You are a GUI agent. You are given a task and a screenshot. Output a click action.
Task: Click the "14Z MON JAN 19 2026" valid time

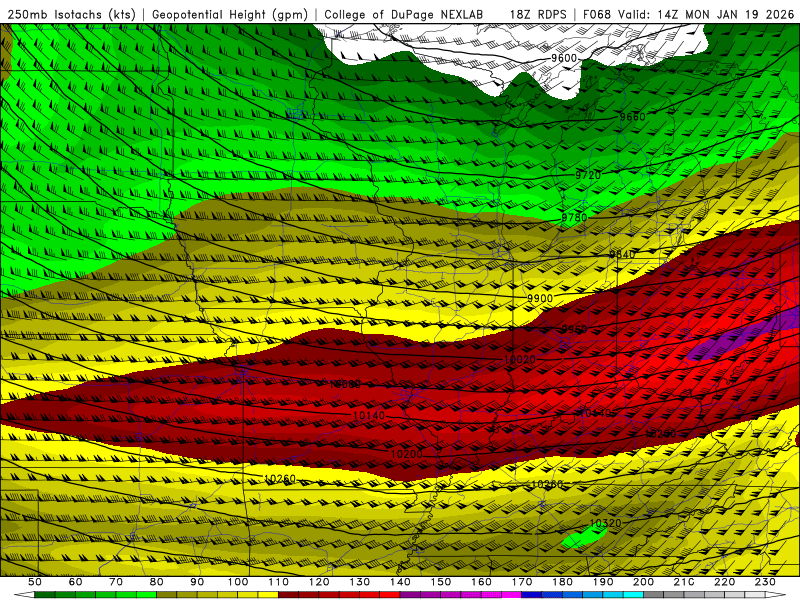pos(726,14)
